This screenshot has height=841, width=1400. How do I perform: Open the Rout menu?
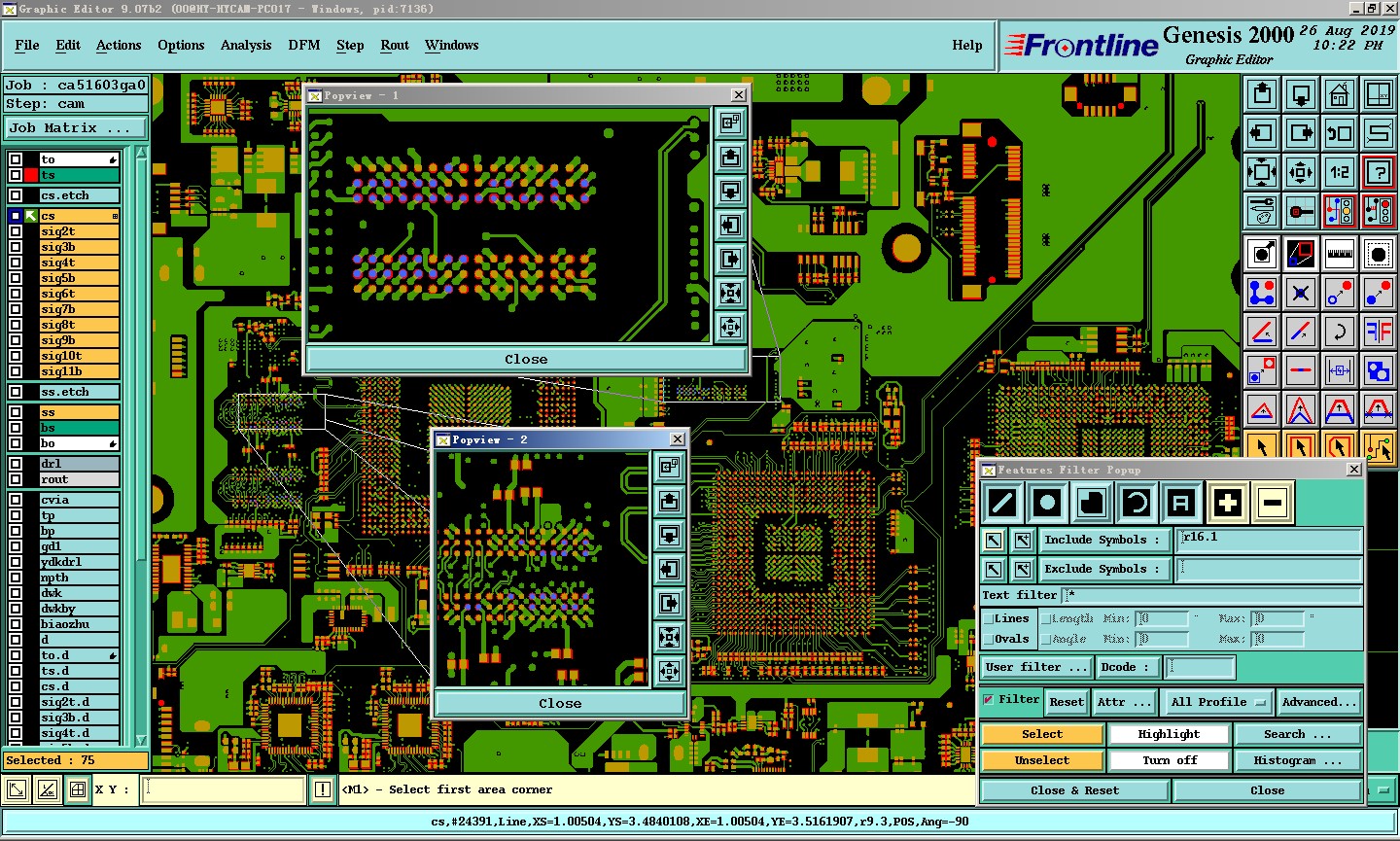395,45
